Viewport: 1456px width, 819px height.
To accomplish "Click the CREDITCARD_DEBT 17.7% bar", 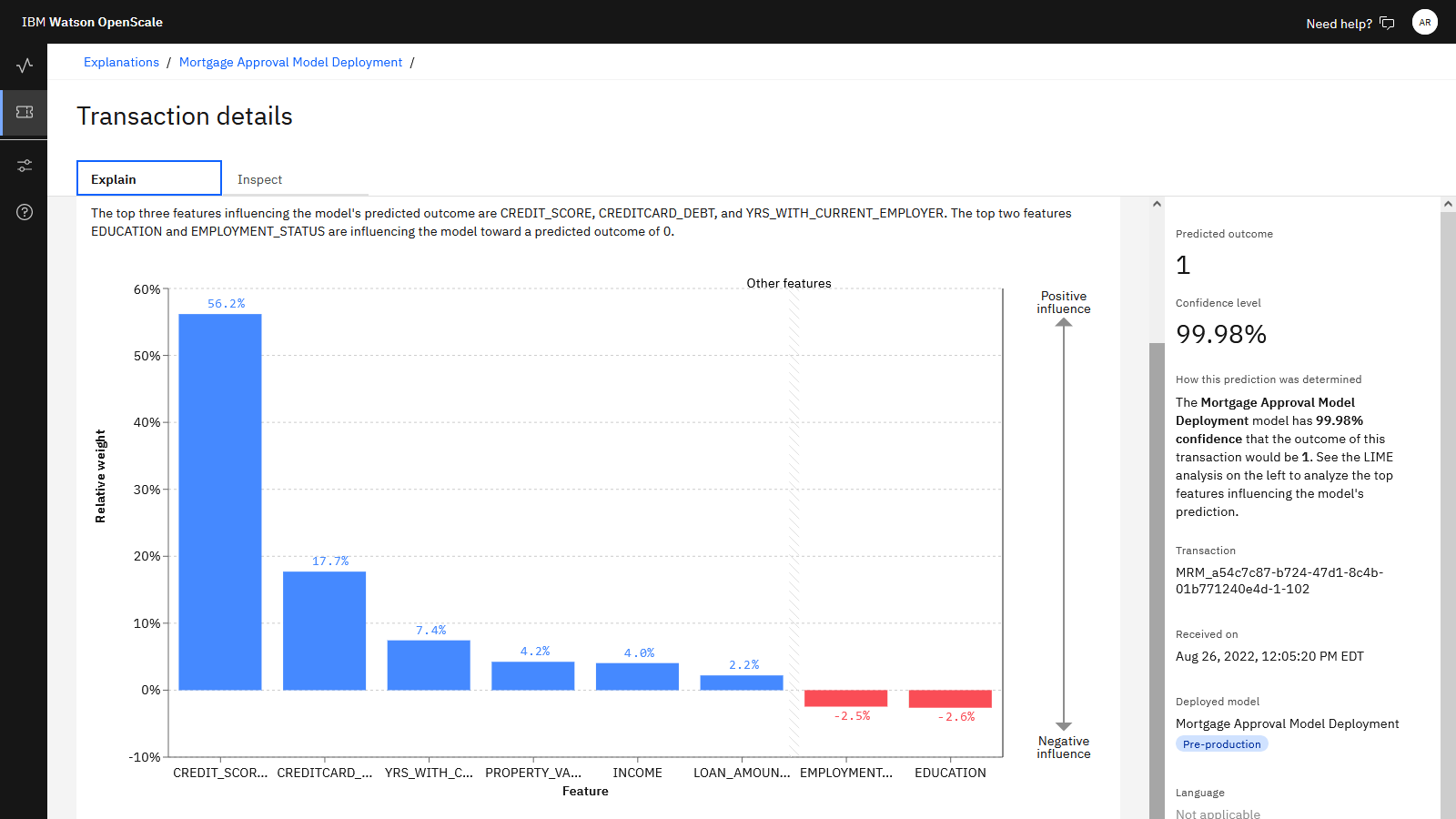I will point(324,631).
